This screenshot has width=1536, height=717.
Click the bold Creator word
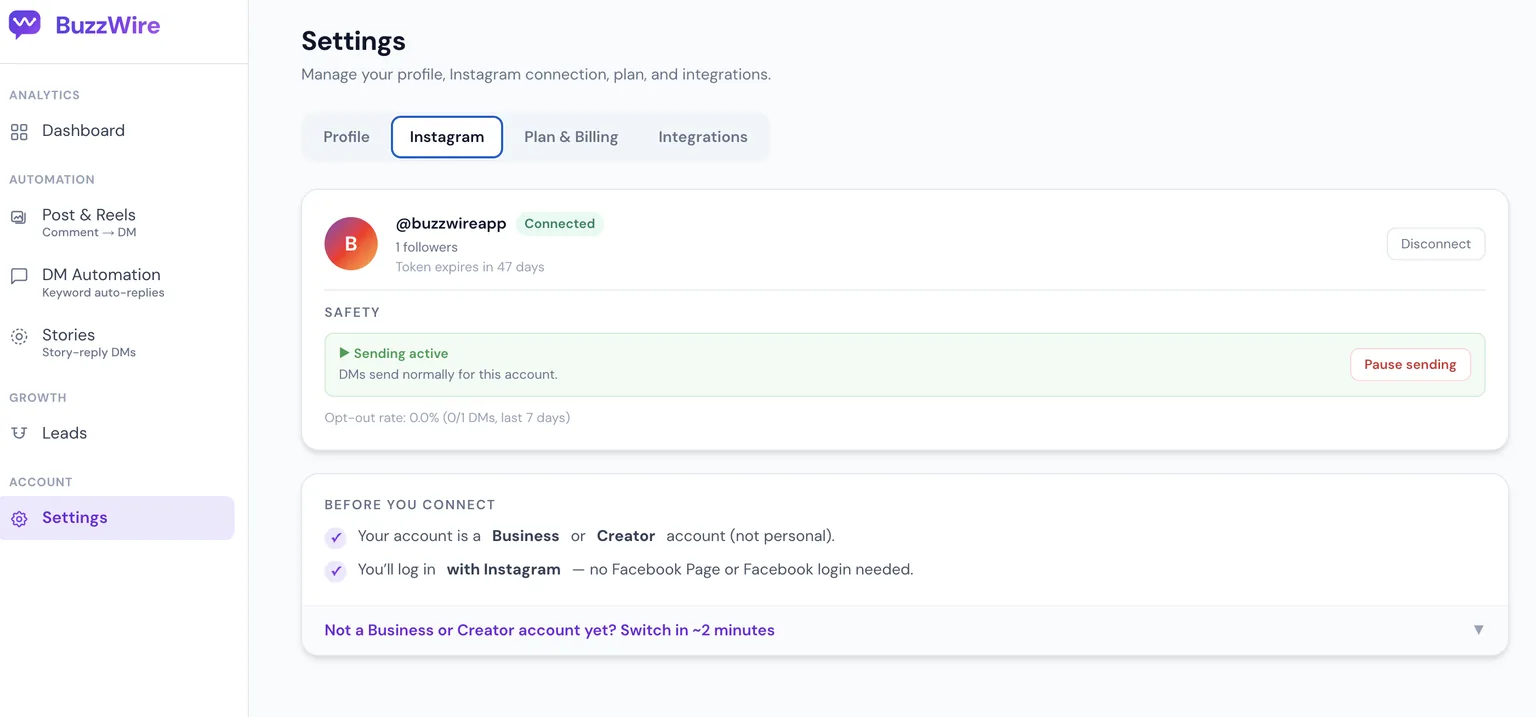[x=626, y=536]
